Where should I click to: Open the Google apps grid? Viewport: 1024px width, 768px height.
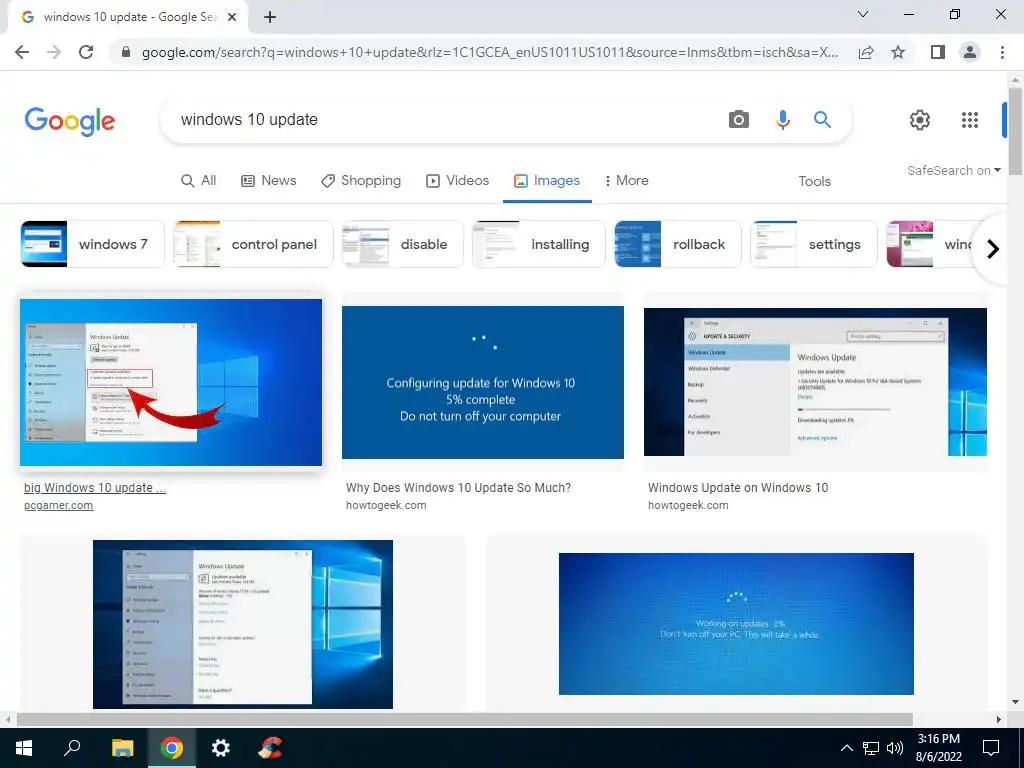(x=970, y=120)
